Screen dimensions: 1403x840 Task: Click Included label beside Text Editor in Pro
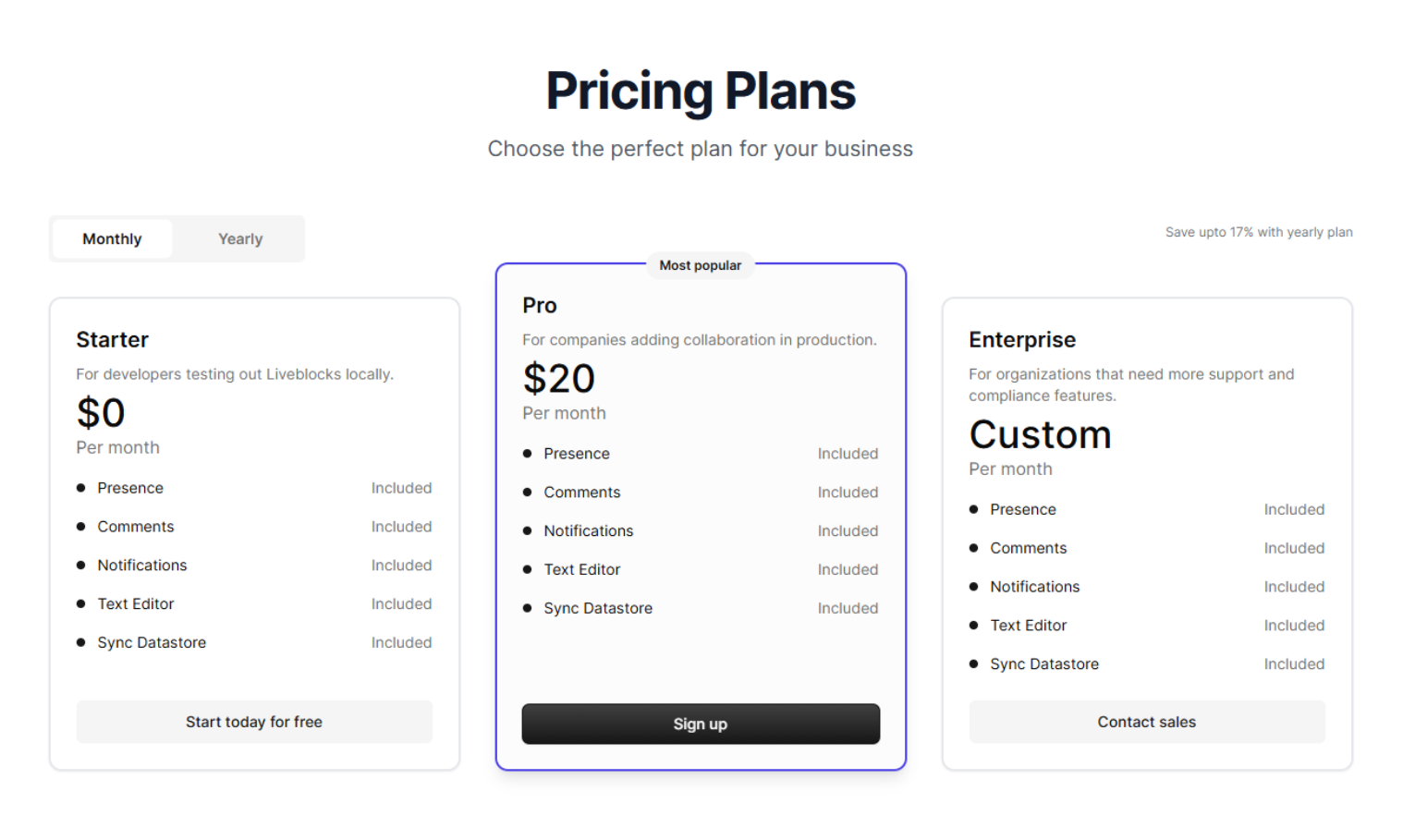(848, 569)
